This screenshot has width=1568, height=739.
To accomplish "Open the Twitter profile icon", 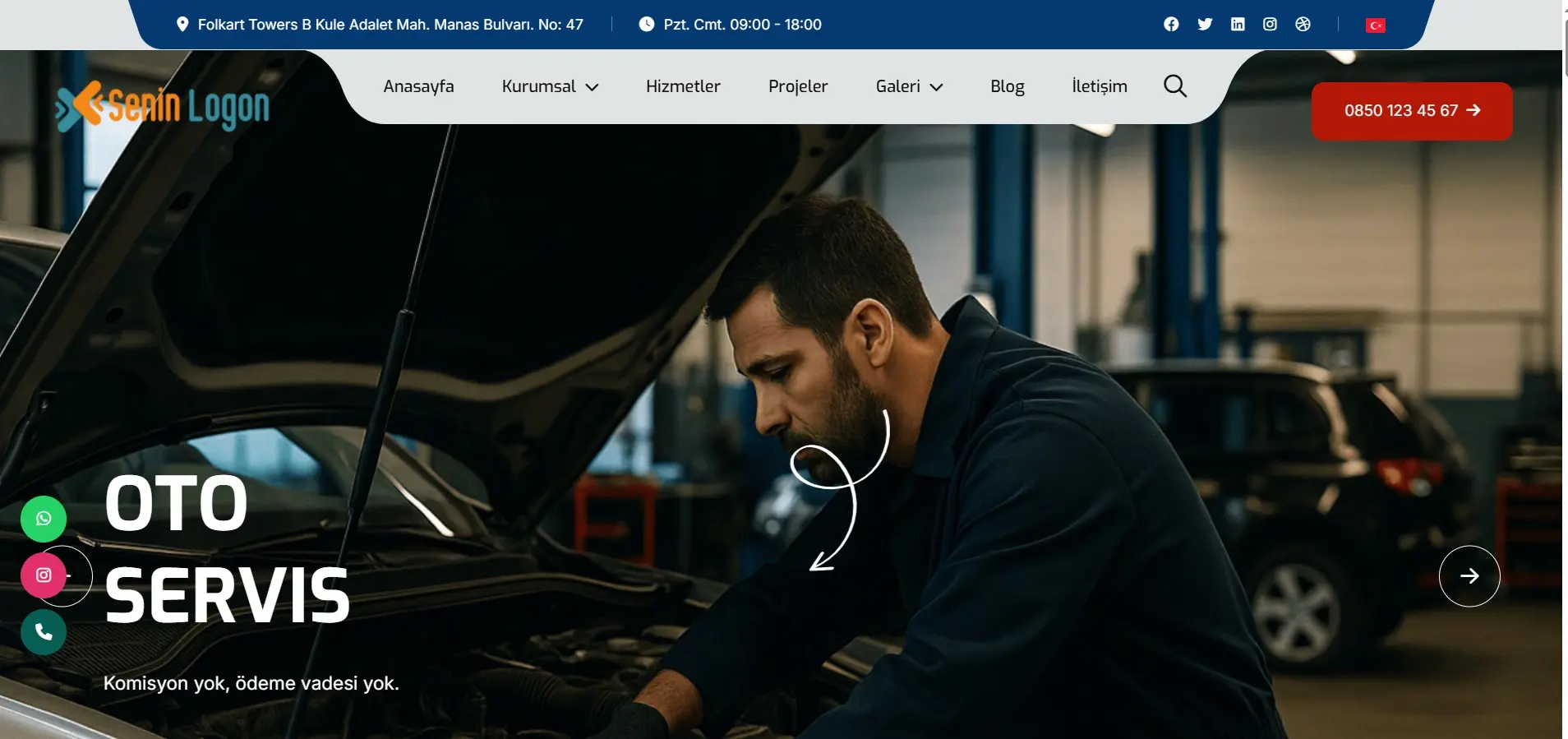I will (1205, 25).
